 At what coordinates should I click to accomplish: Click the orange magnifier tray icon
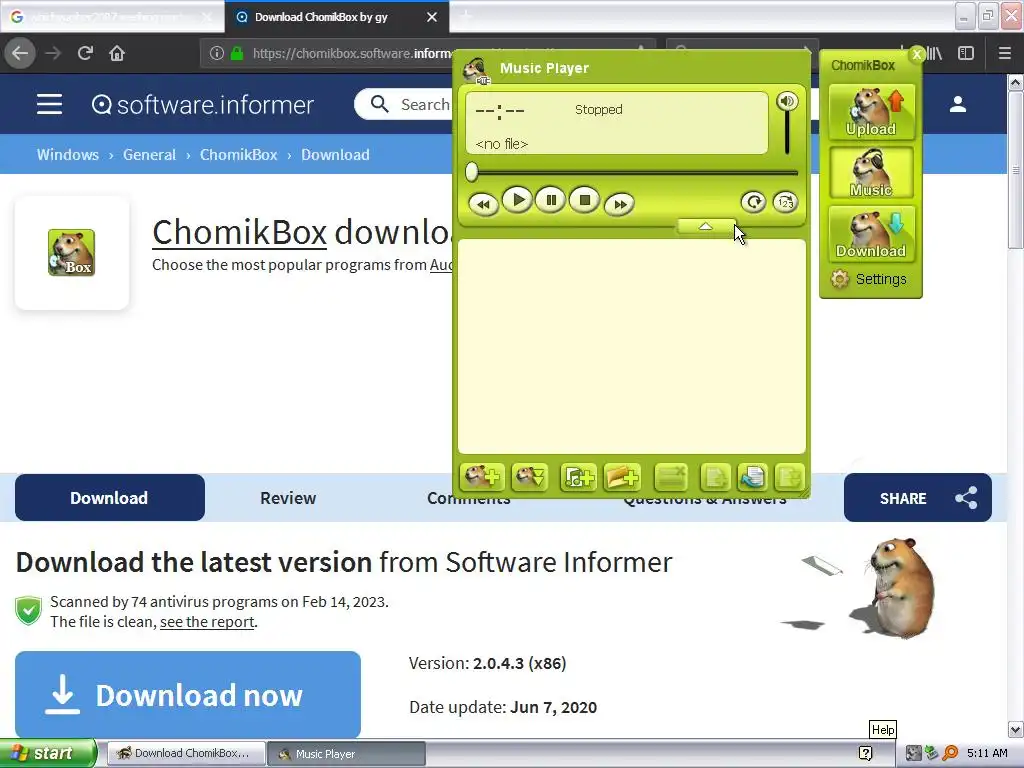(x=950, y=753)
